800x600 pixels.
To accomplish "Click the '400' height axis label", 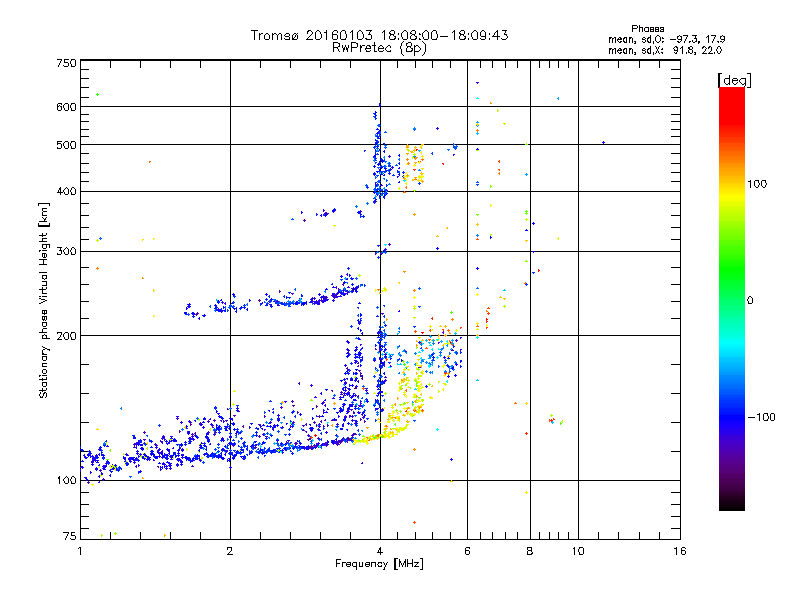I will point(66,191).
